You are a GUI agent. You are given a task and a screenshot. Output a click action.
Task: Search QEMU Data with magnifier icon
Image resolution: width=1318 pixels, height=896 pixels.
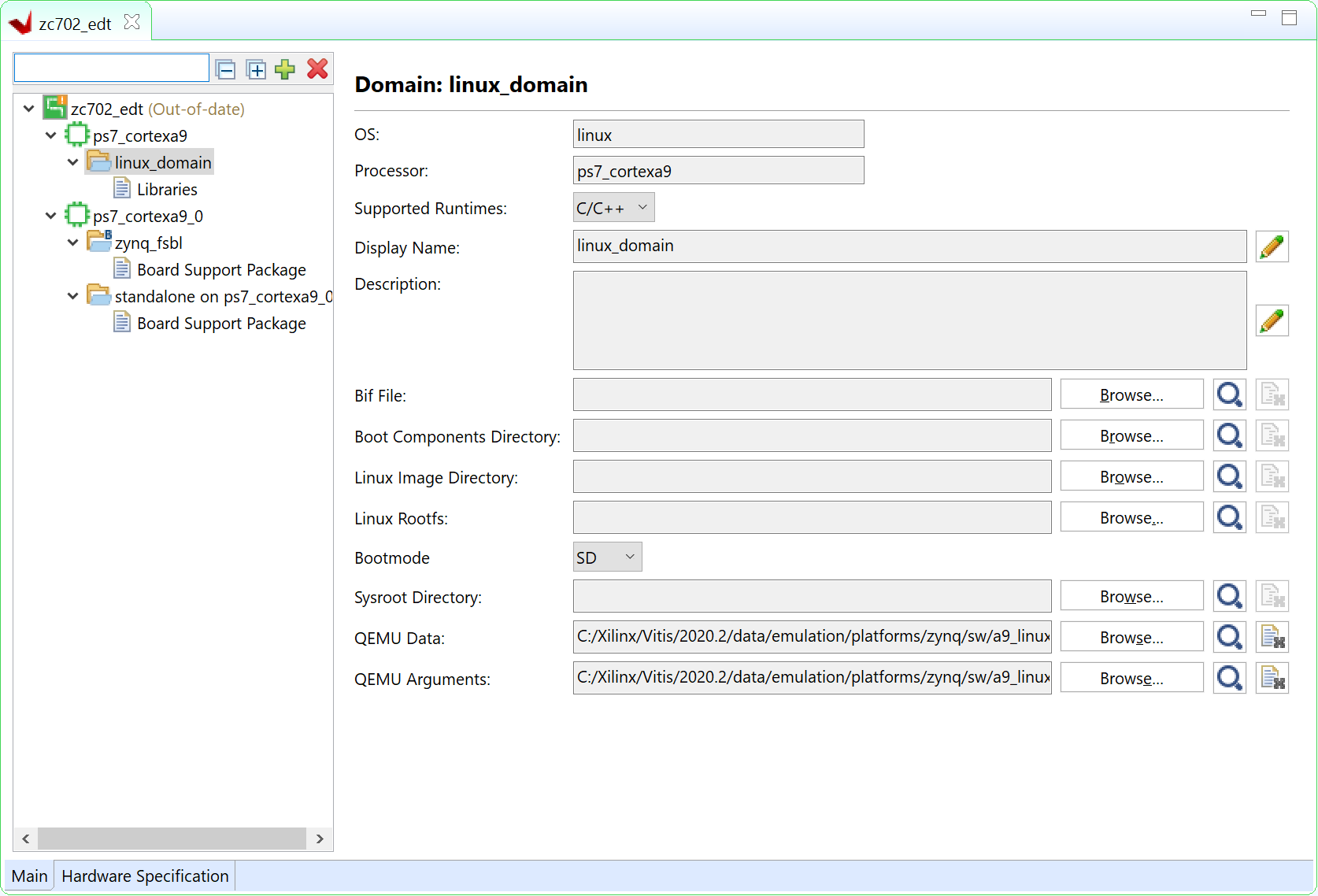pyautogui.click(x=1229, y=637)
